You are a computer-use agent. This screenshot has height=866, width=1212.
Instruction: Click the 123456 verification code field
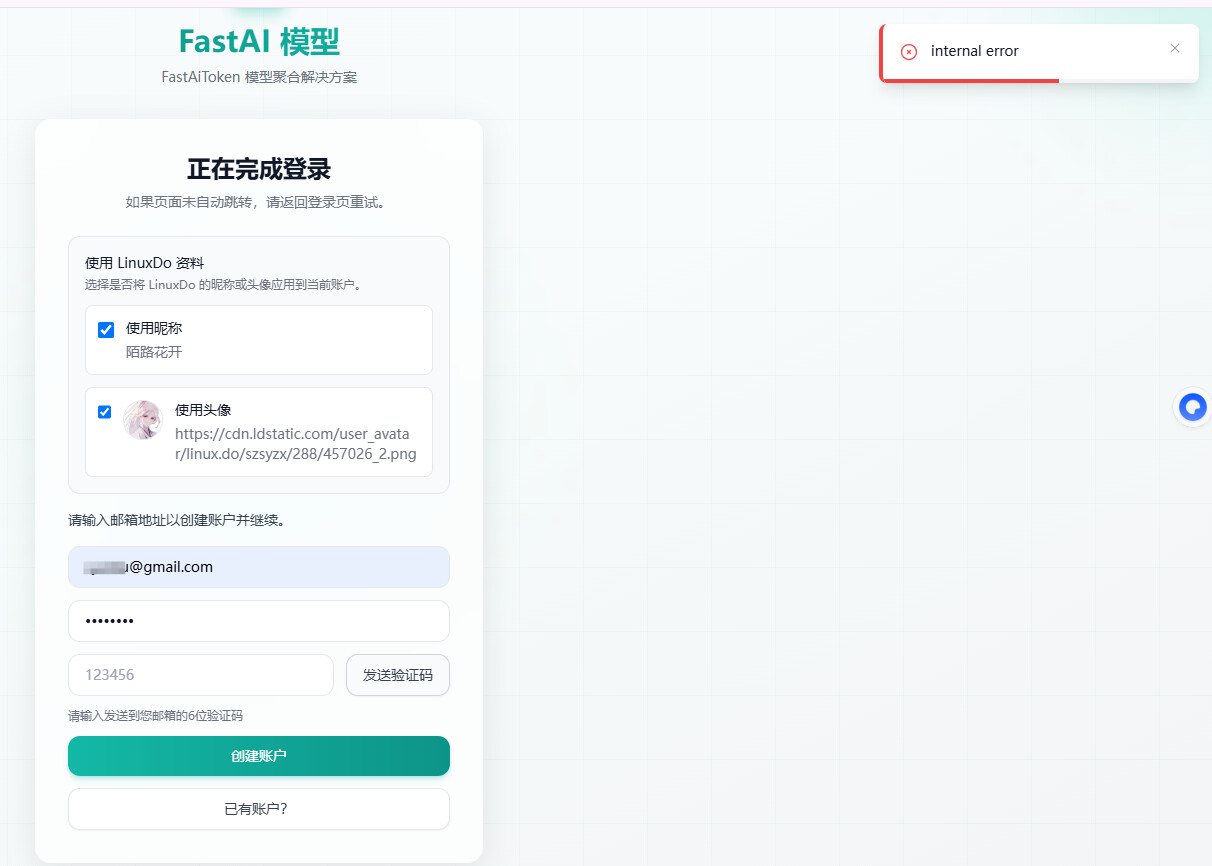[x=201, y=675]
